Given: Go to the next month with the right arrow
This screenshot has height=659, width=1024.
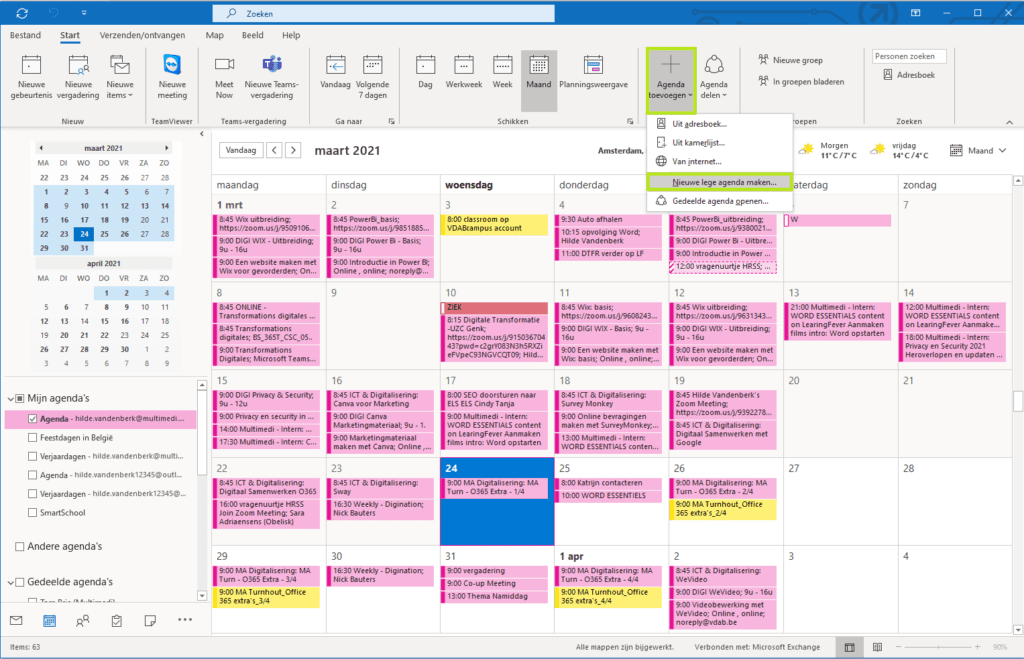Looking at the screenshot, I should [293, 150].
